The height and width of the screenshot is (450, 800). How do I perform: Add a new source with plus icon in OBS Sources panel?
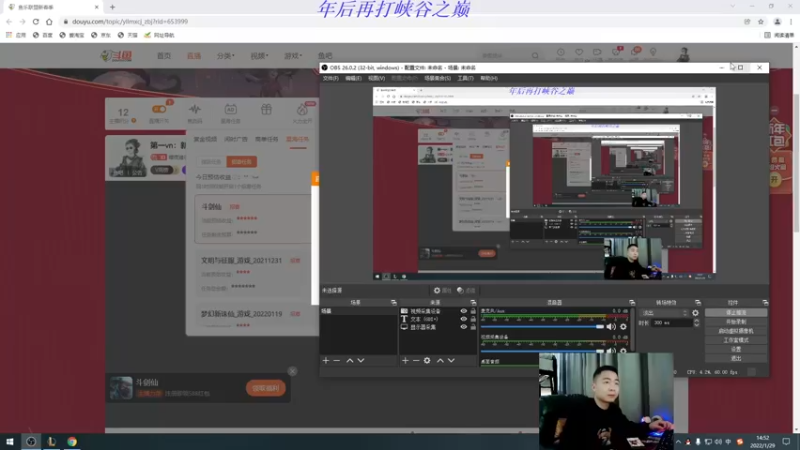tap(405, 360)
